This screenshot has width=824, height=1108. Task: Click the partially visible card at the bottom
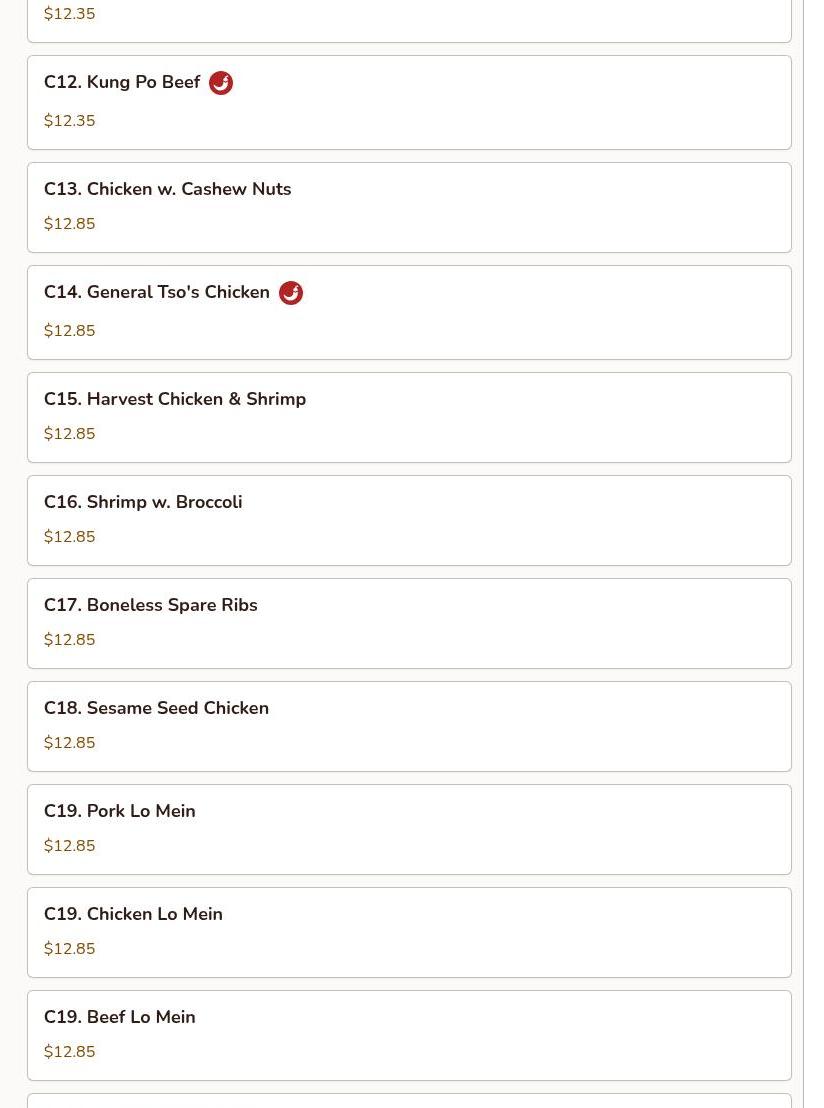409,1103
